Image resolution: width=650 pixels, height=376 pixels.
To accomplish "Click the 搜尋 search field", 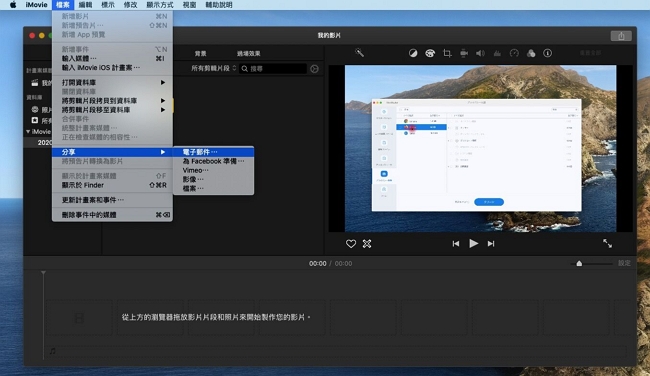I will coord(273,69).
